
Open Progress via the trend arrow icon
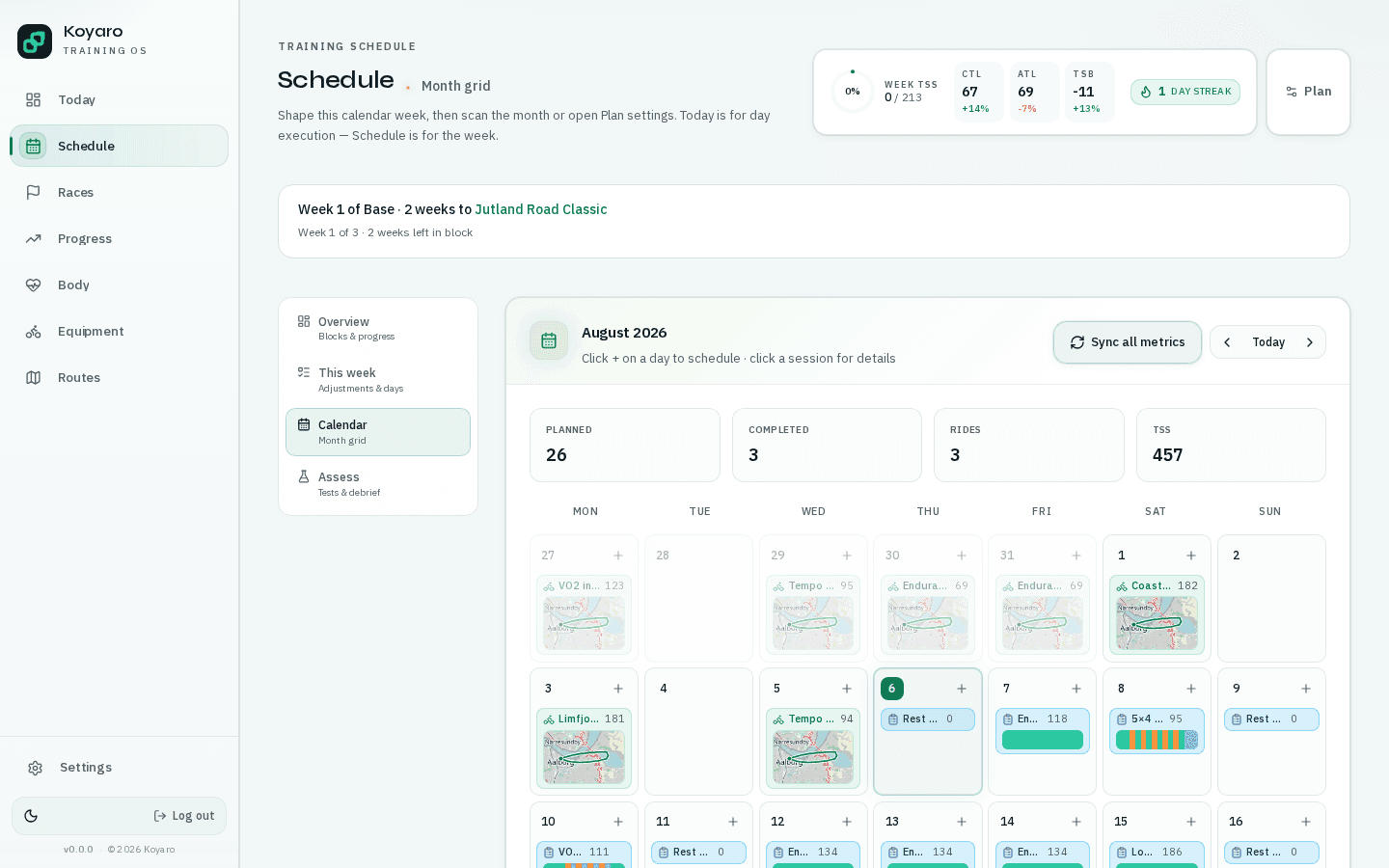click(x=33, y=238)
